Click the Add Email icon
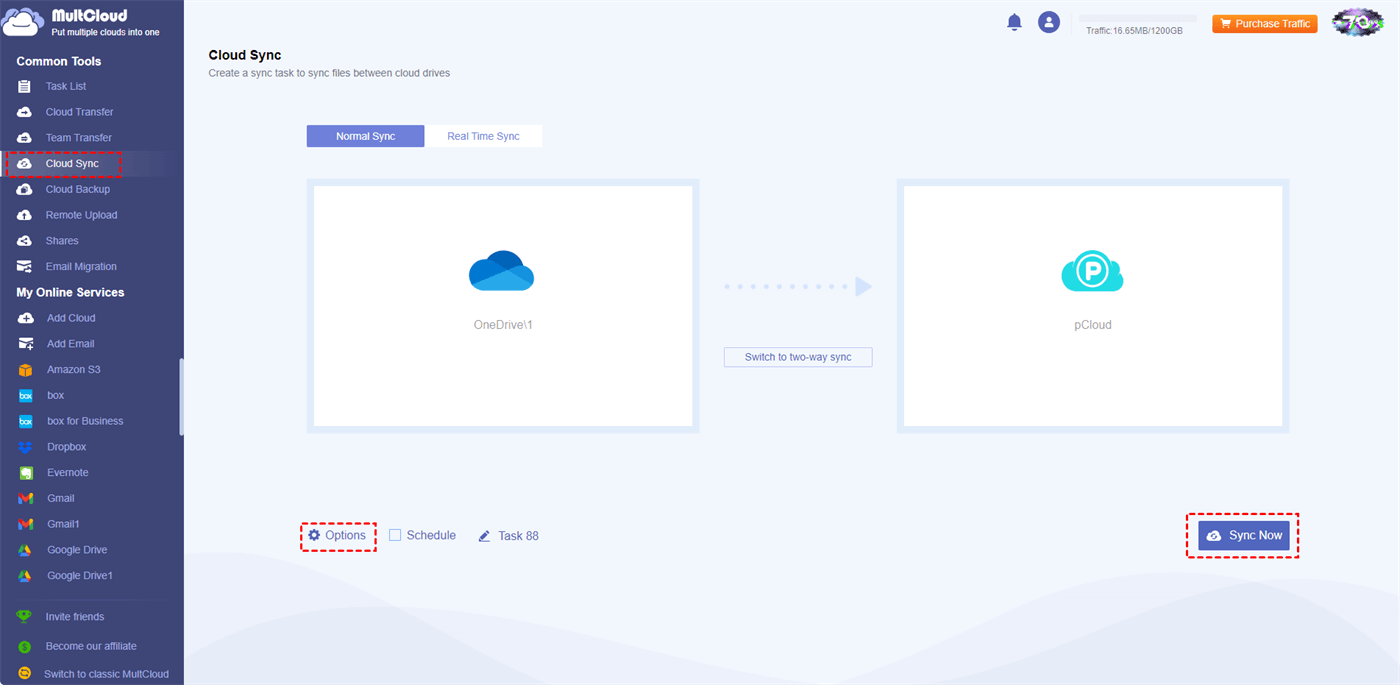 pos(26,344)
